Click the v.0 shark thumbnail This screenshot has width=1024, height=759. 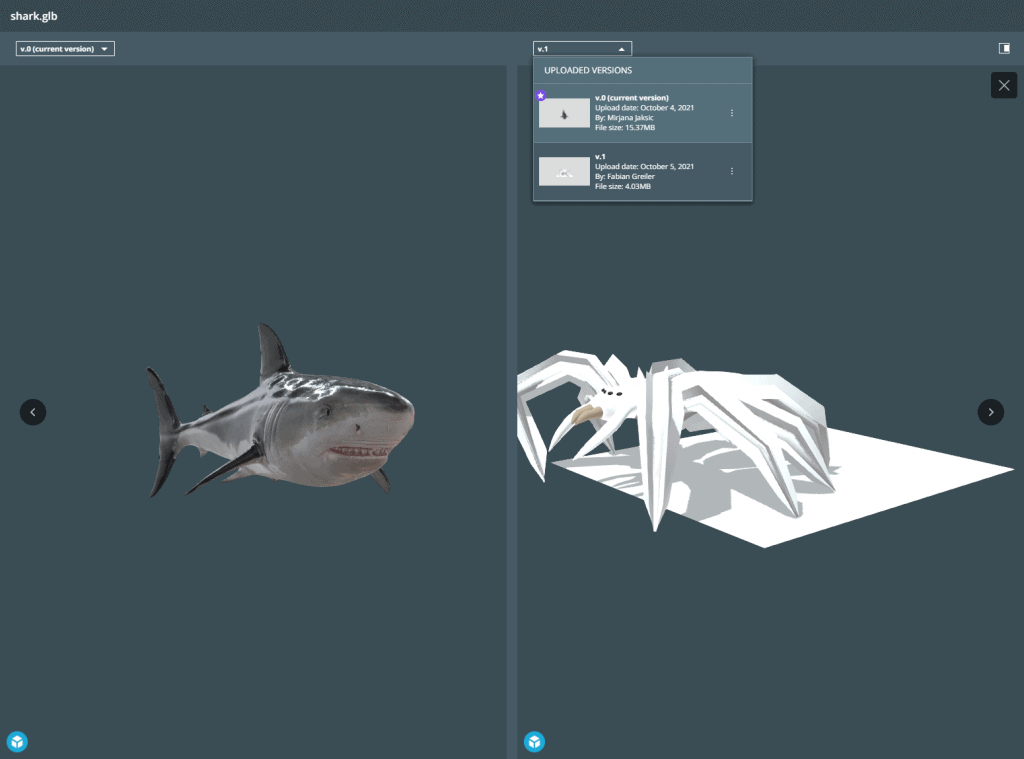tap(564, 113)
